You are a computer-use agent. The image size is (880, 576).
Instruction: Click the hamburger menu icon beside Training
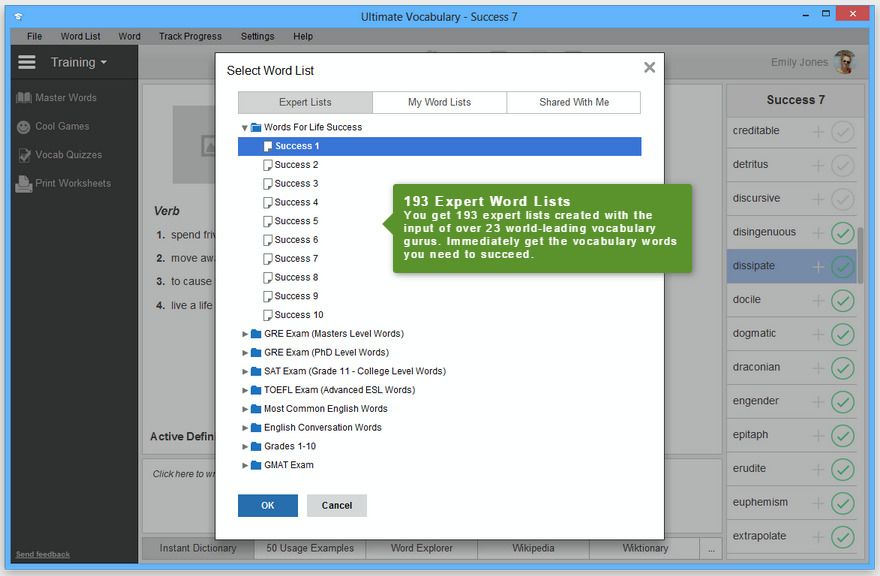tap(27, 62)
